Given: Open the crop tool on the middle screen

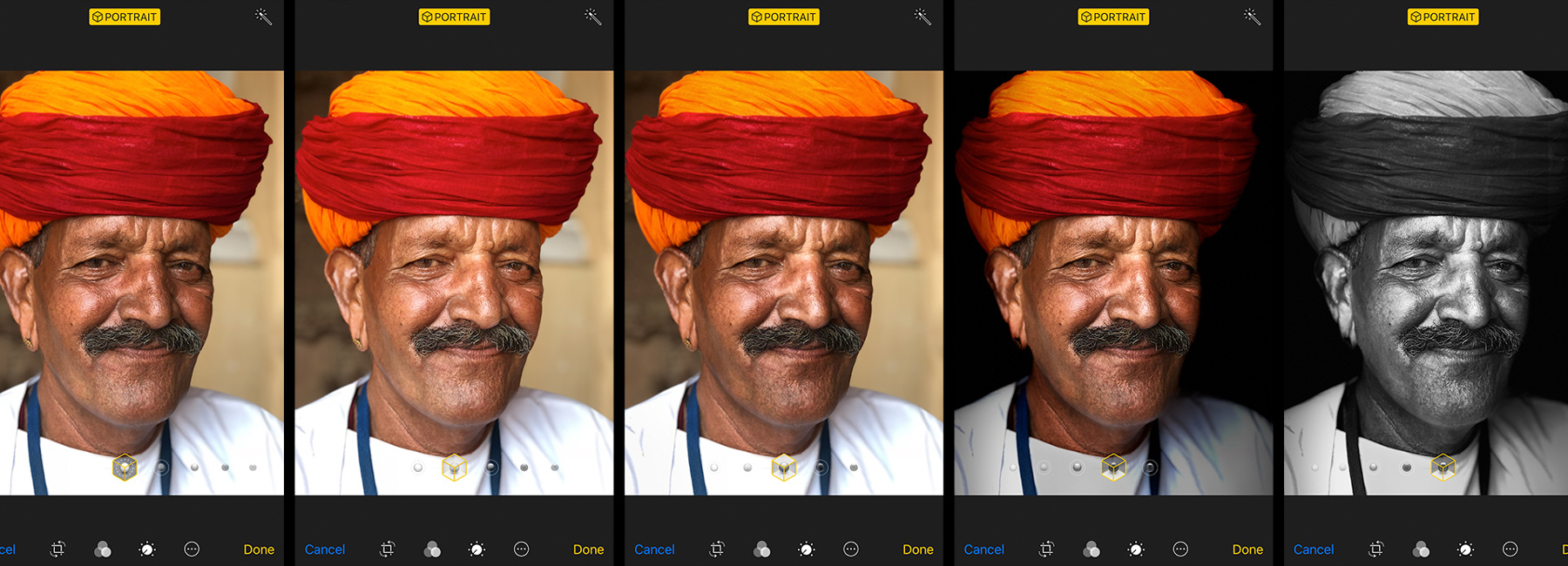Looking at the screenshot, I should [717, 549].
